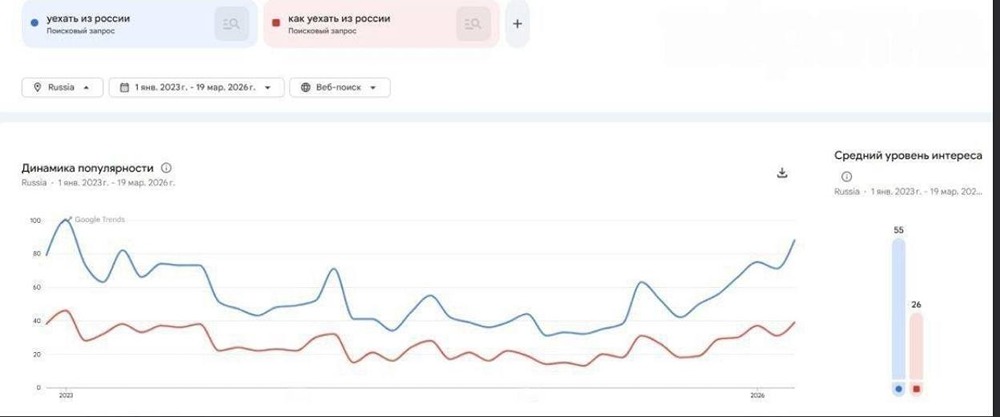The height and width of the screenshot is (417, 1000).
Task: Click the blue dot below the 55 bar
Action: [x=898, y=388]
